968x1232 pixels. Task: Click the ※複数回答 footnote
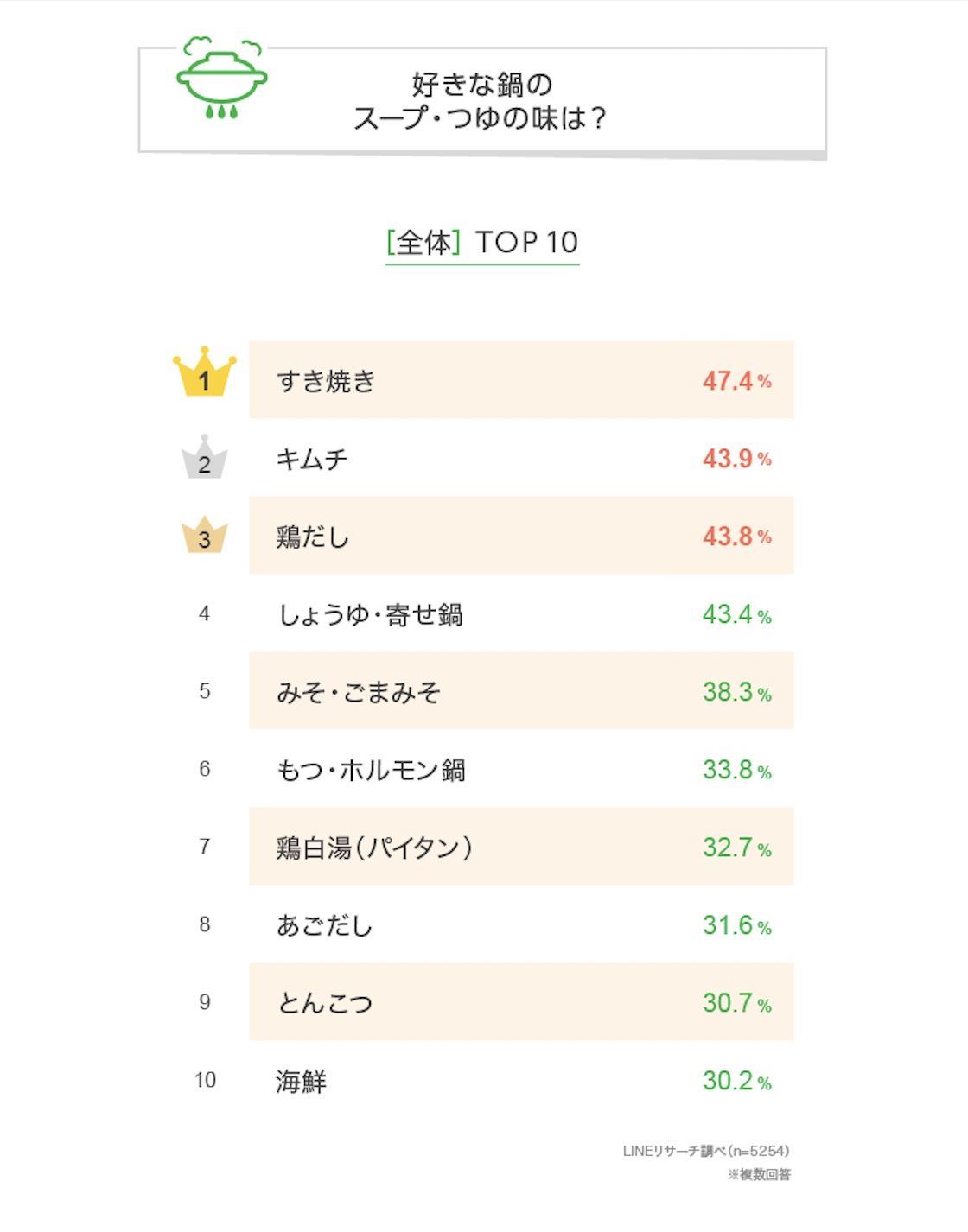(759, 1174)
